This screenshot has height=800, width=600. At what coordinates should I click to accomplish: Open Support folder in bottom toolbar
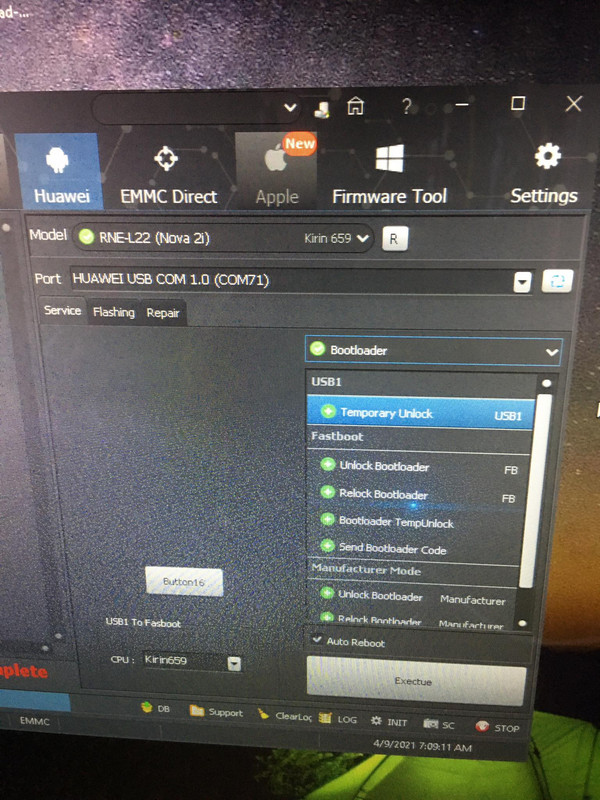click(216, 712)
